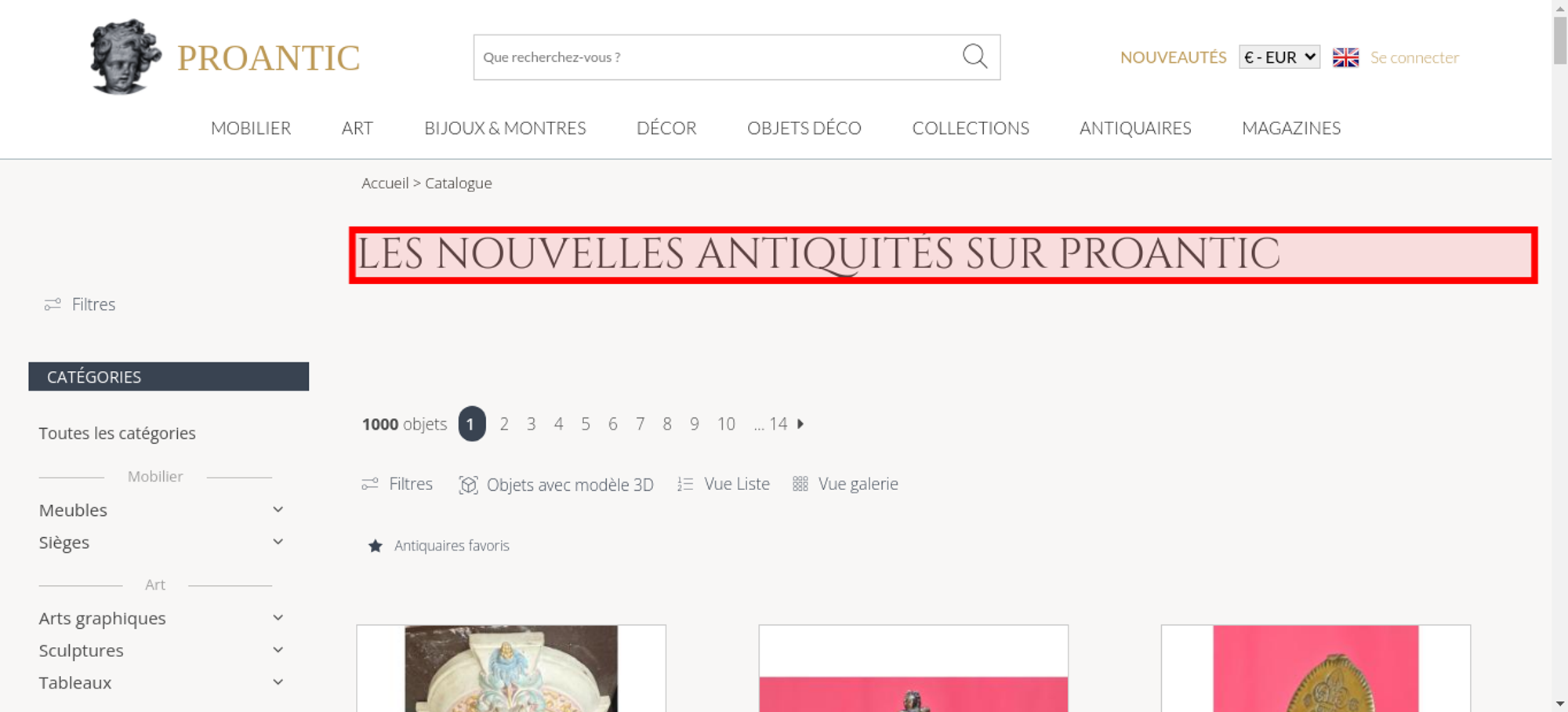Open the MOBILIER menu
The width and height of the screenshot is (1568, 712).
(251, 128)
